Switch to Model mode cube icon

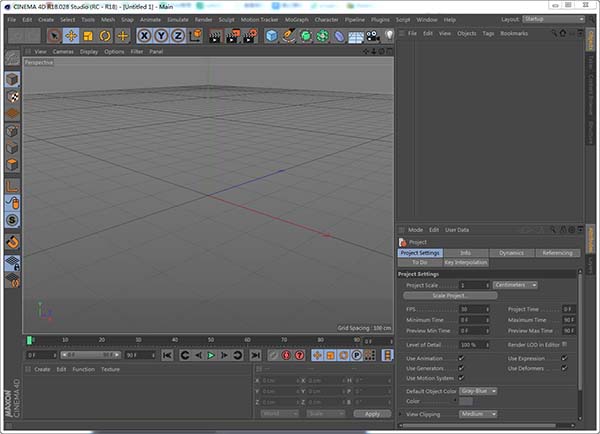pyautogui.click(x=12, y=79)
